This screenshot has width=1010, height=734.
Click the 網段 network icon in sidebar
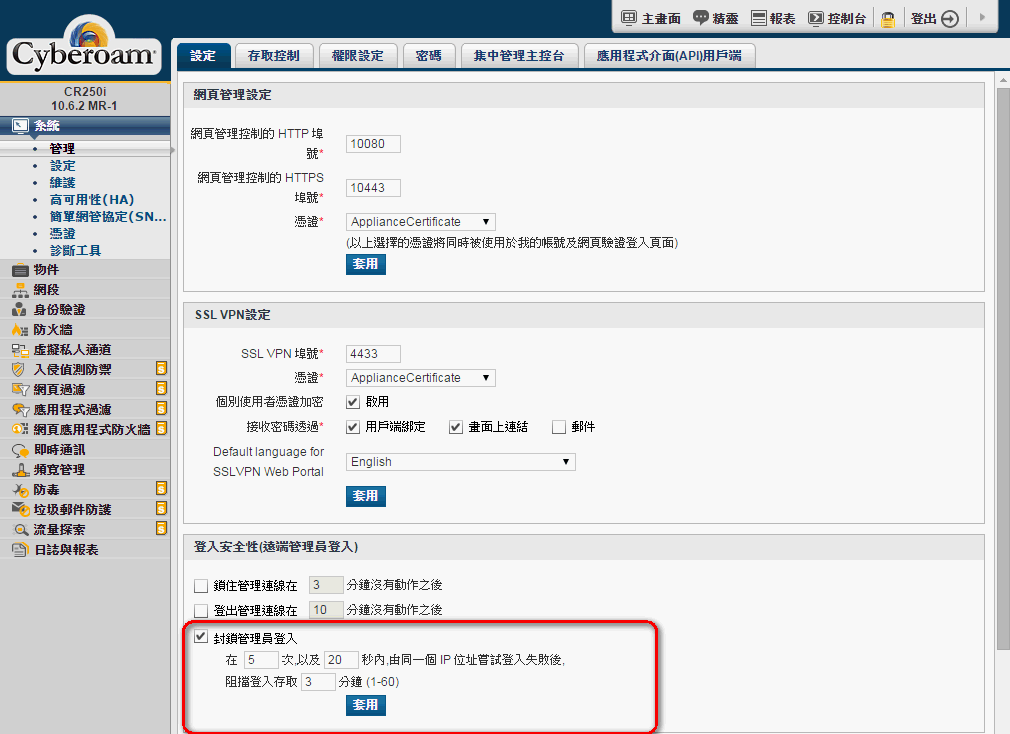(x=21, y=290)
